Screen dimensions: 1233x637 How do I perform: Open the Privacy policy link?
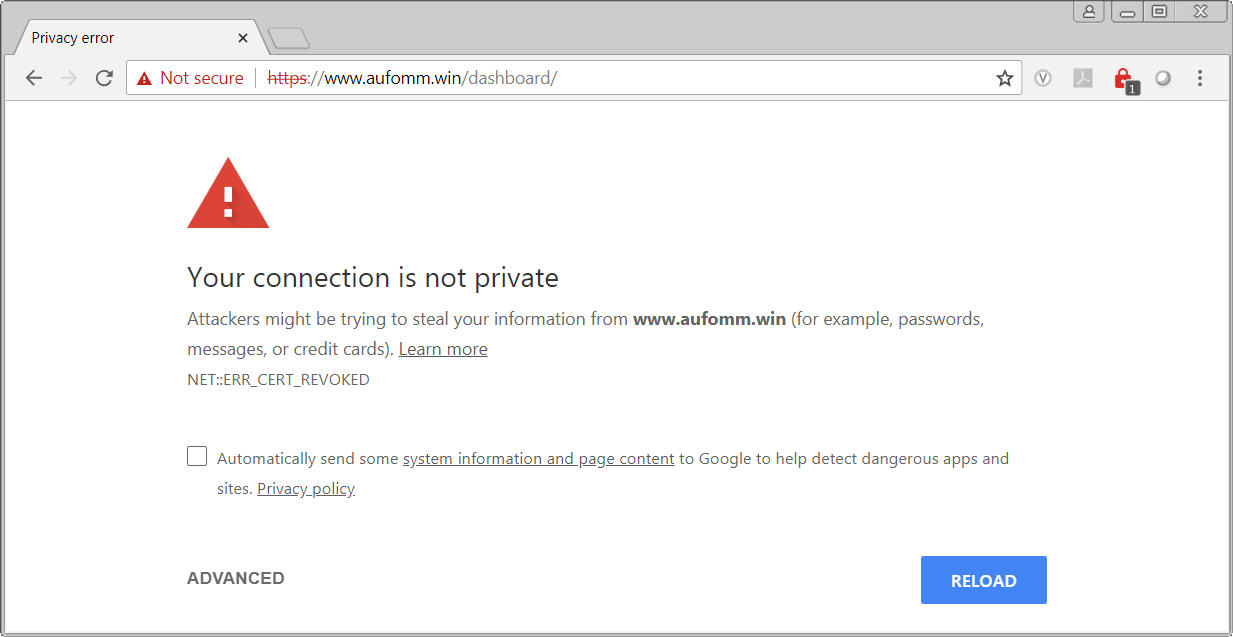pos(306,489)
